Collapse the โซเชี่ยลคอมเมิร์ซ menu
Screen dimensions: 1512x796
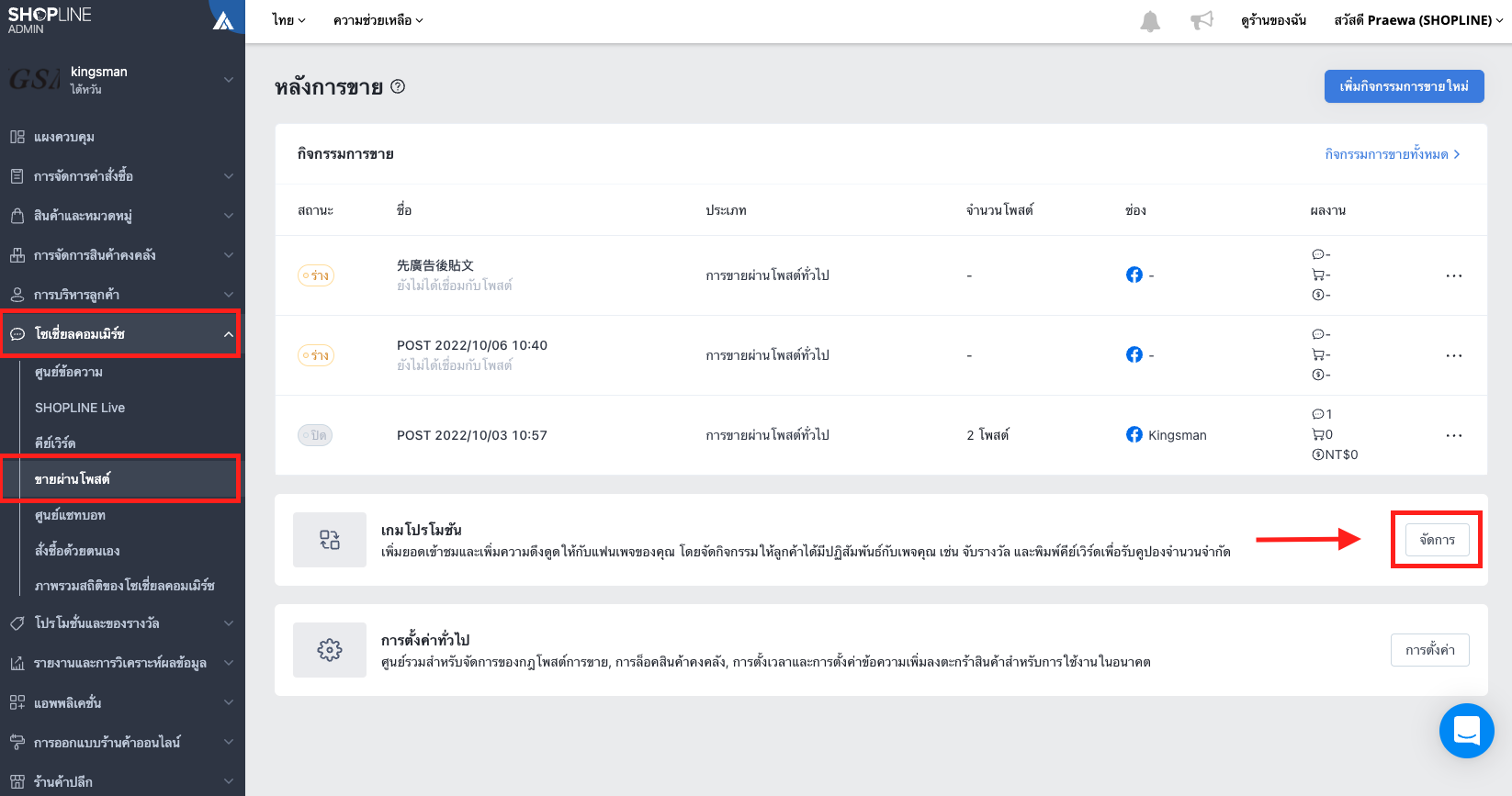(228, 334)
